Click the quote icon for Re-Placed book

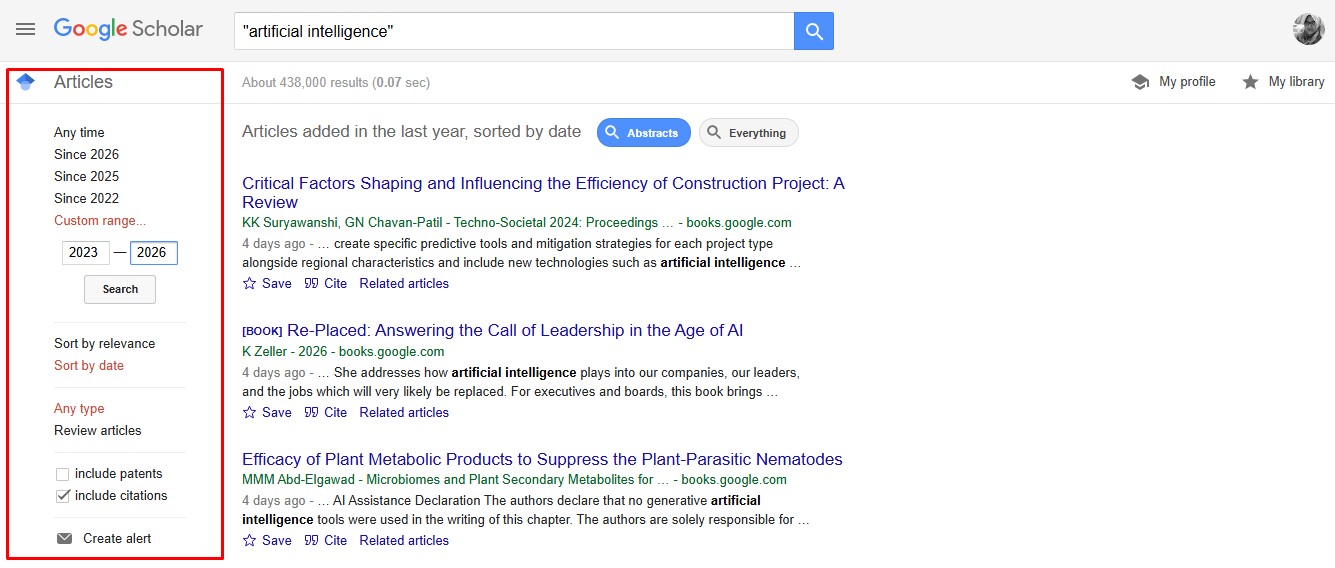coord(312,412)
